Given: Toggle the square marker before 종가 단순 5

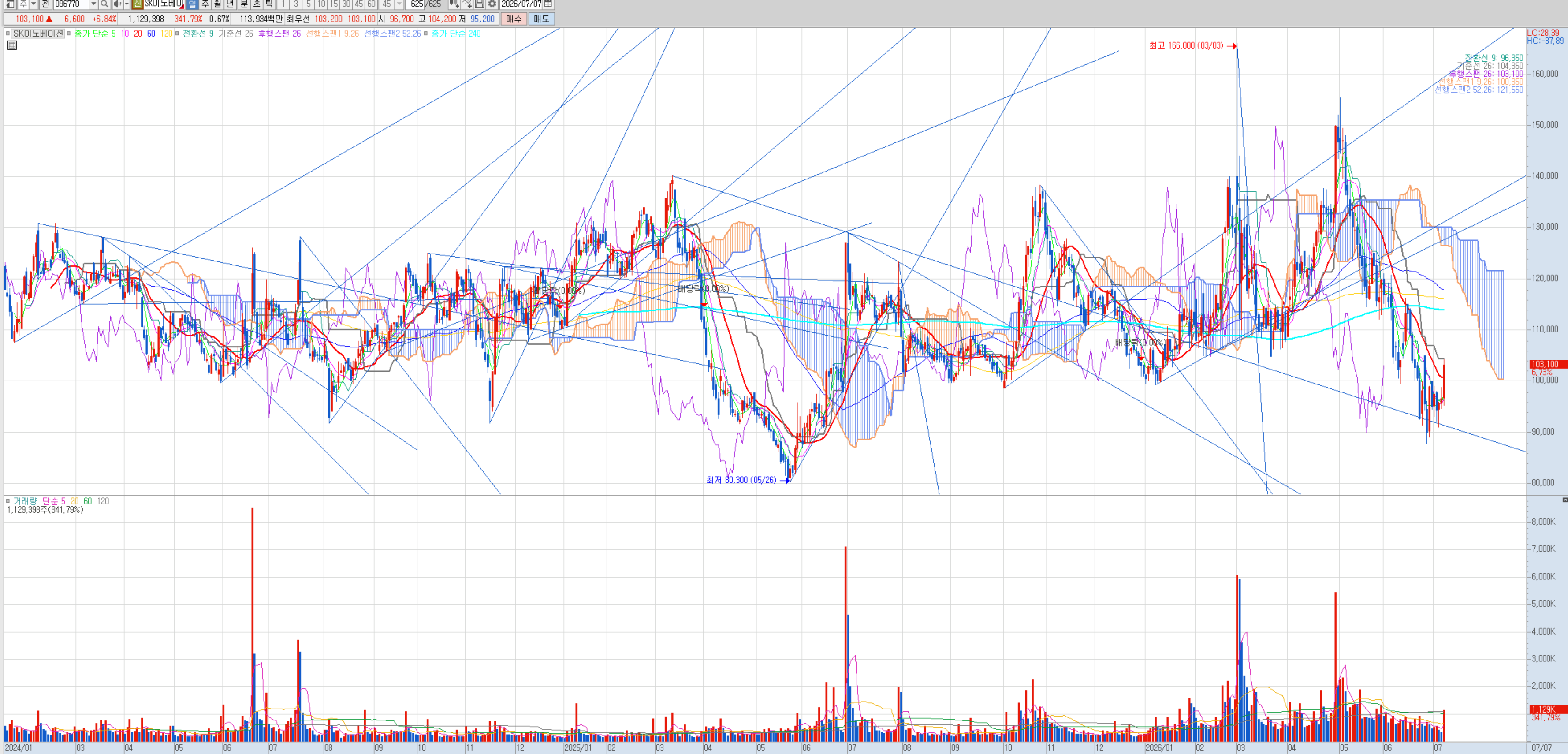Looking at the screenshot, I should point(69,34).
